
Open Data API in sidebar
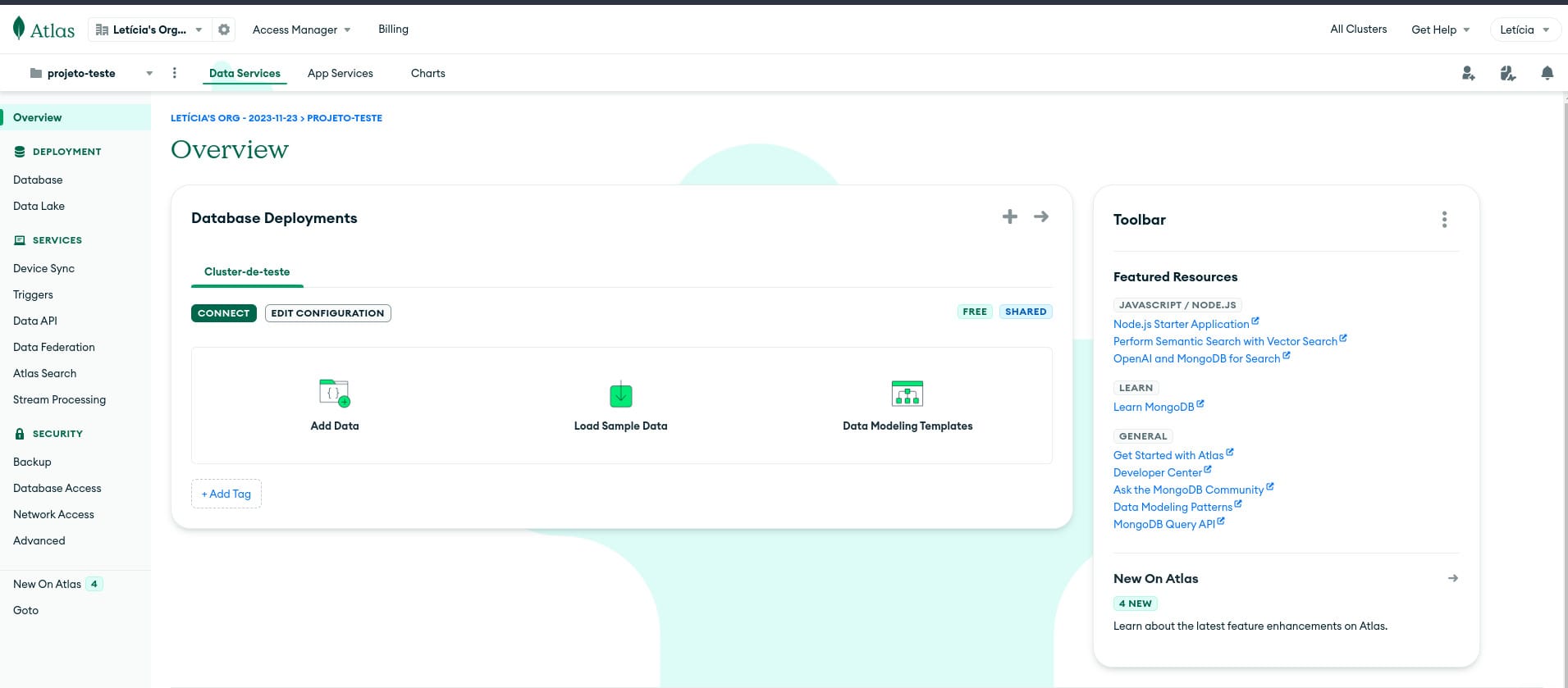click(35, 321)
